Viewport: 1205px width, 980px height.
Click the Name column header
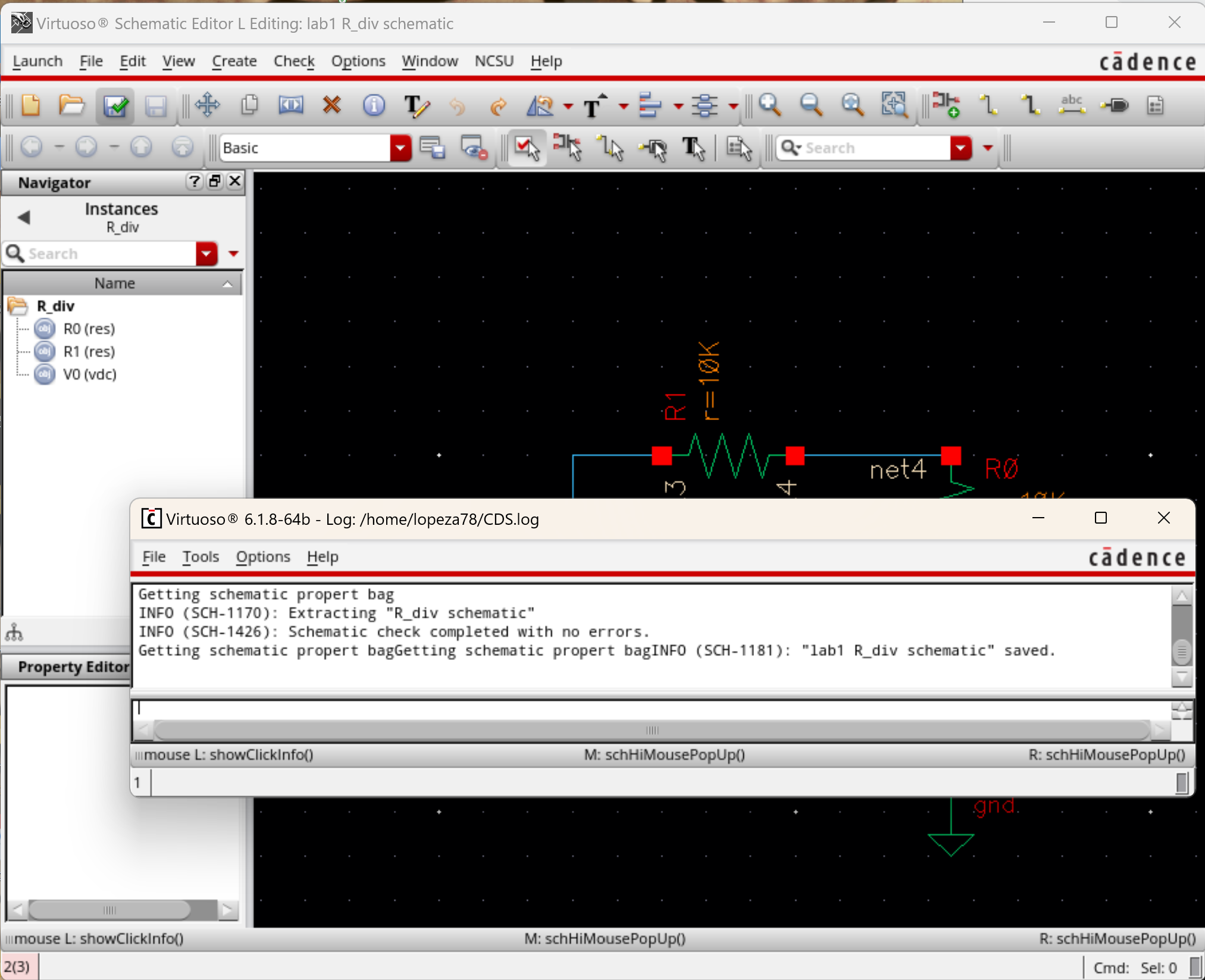115,283
